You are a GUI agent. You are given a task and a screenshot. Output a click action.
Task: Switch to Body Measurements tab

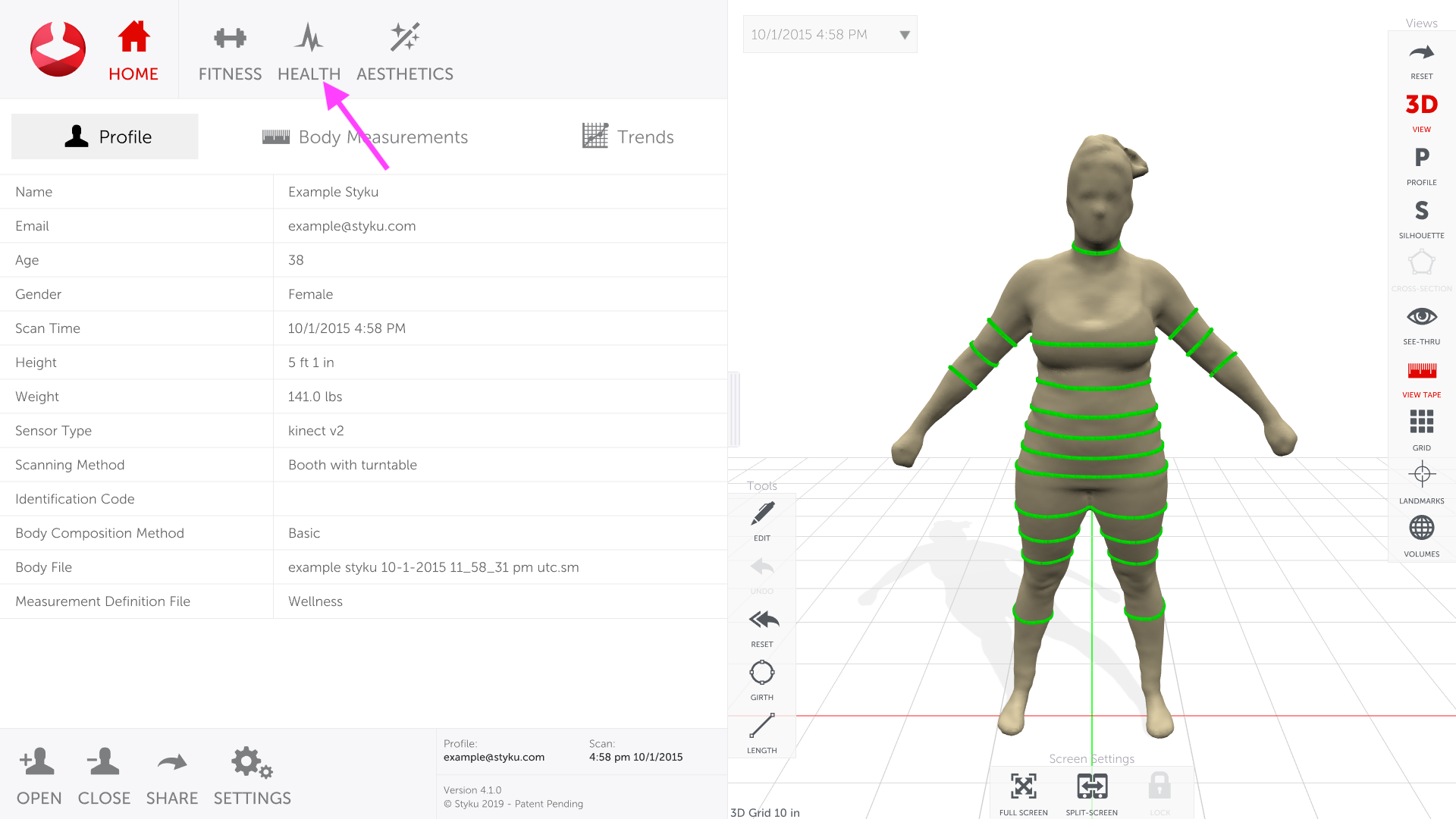pos(366,137)
